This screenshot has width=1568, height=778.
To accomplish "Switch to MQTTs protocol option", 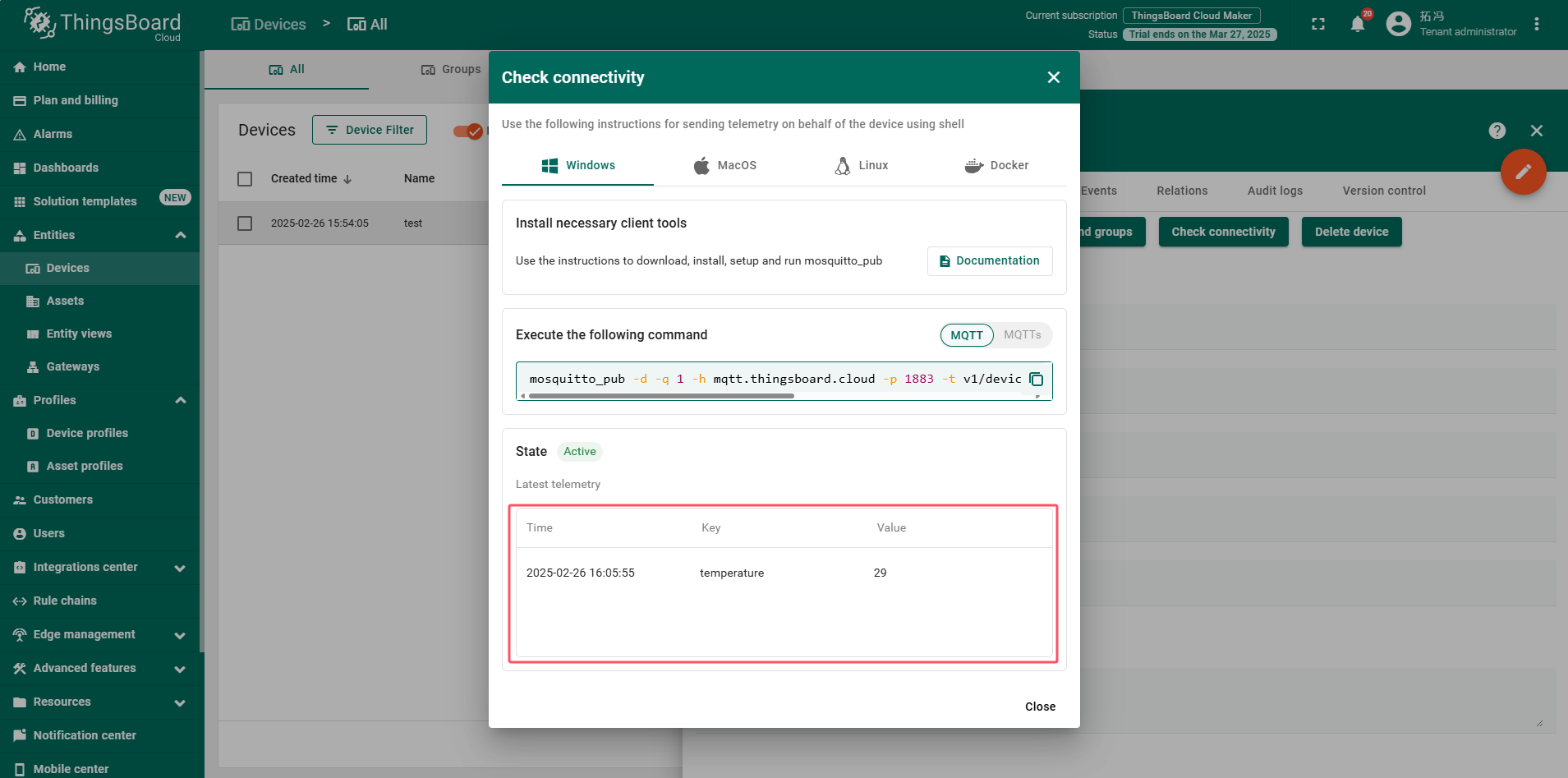I will (1023, 335).
